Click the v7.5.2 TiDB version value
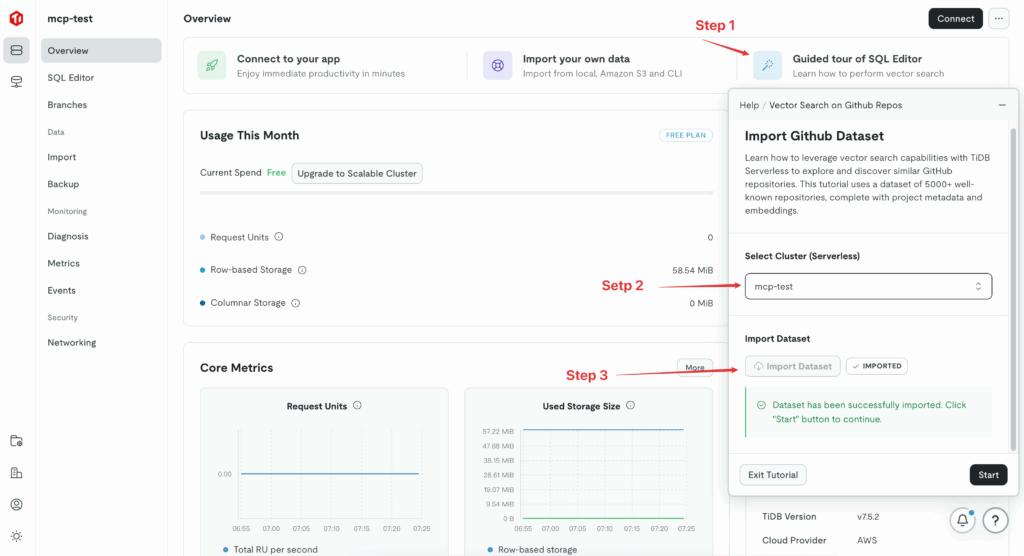 [x=868, y=516]
